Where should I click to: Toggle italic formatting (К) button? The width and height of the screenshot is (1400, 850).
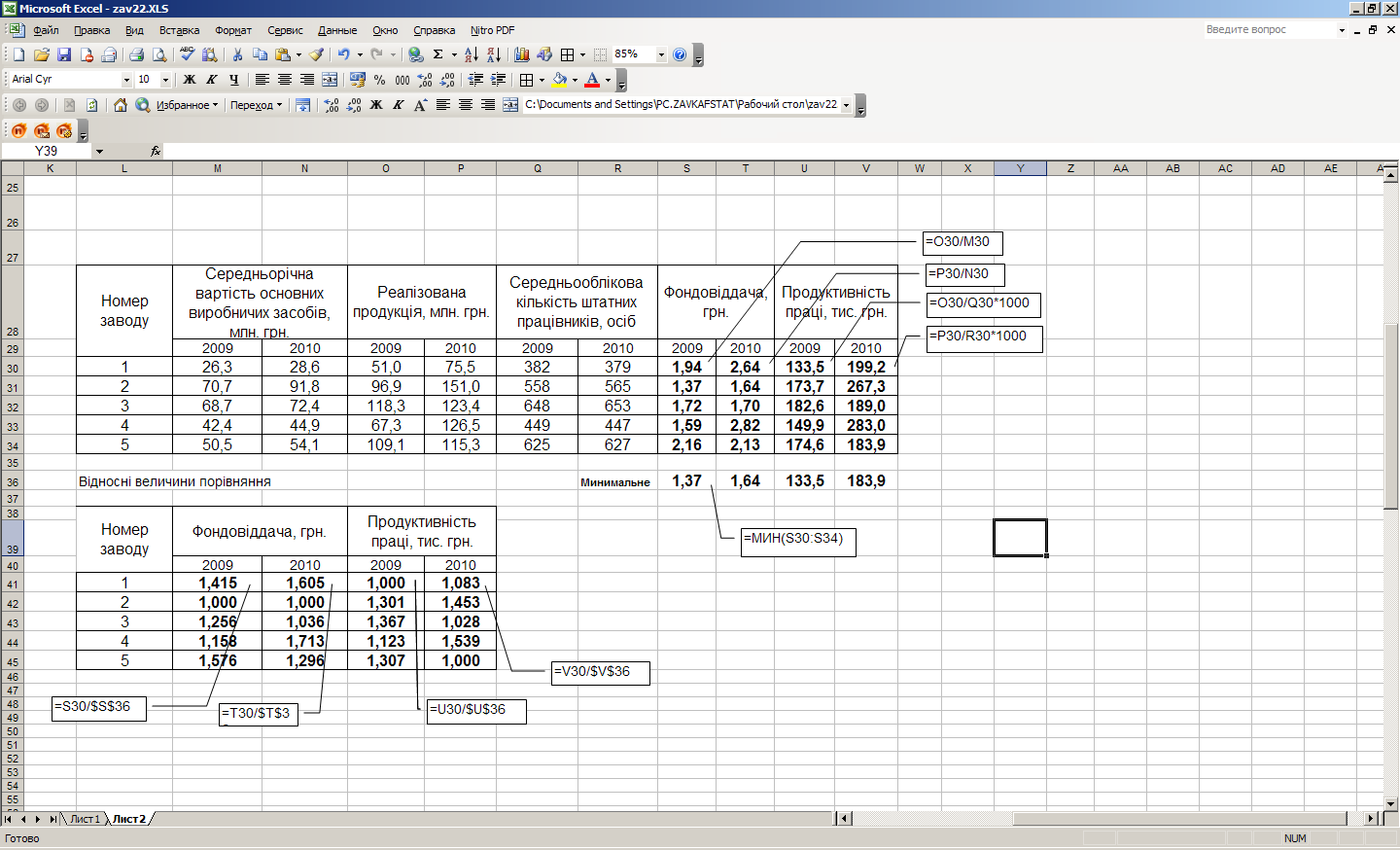click(x=212, y=80)
